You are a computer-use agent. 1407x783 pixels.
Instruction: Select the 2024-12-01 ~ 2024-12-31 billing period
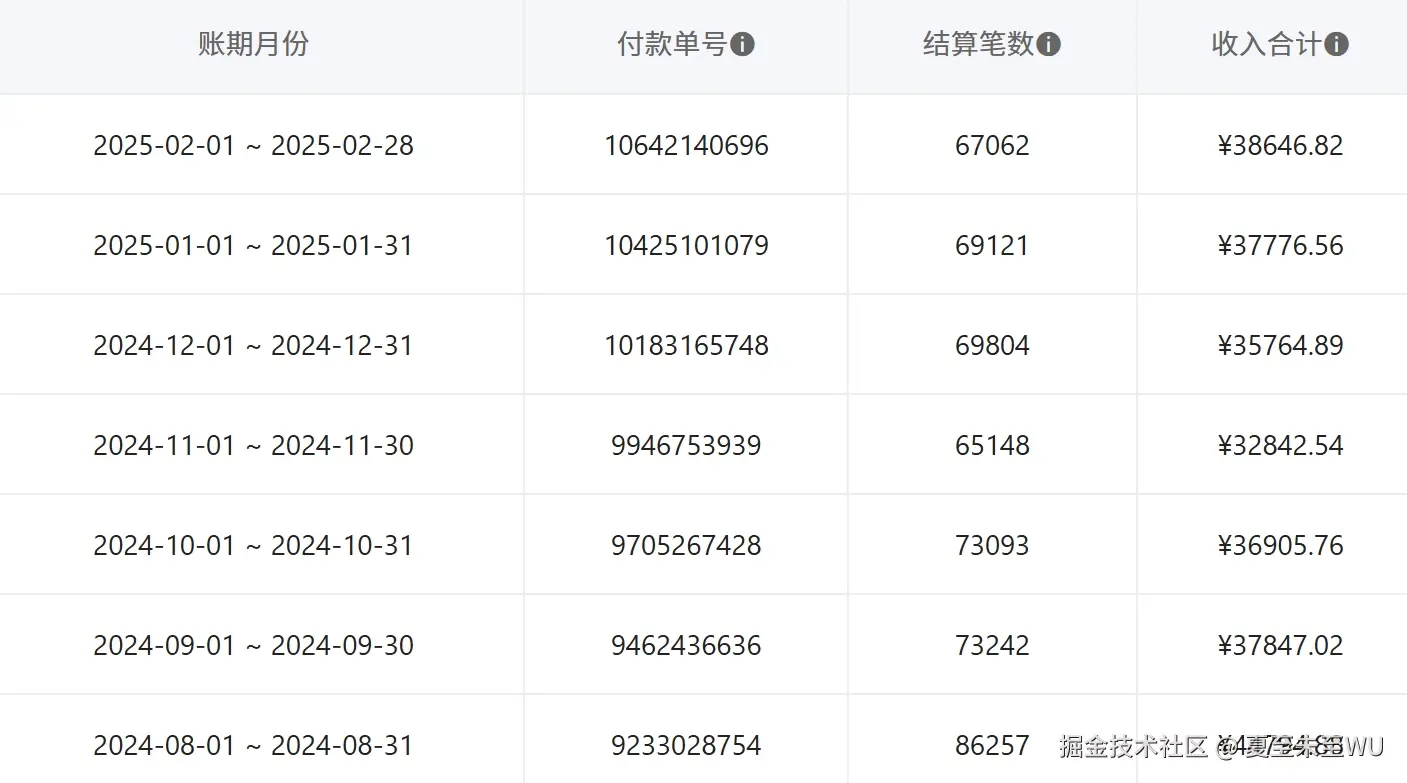pos(253,345)
